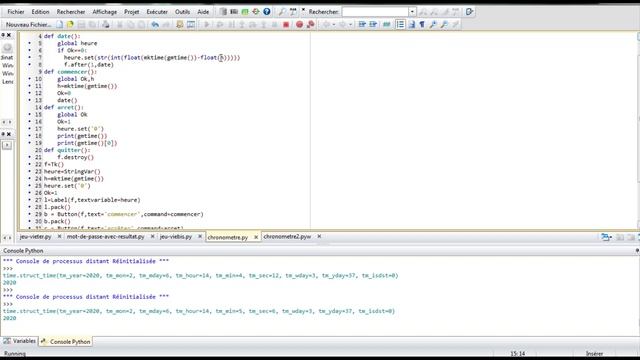640x360 pixels.
Task: Close the jeu-vieter.py tab
Action: (59, 236)
